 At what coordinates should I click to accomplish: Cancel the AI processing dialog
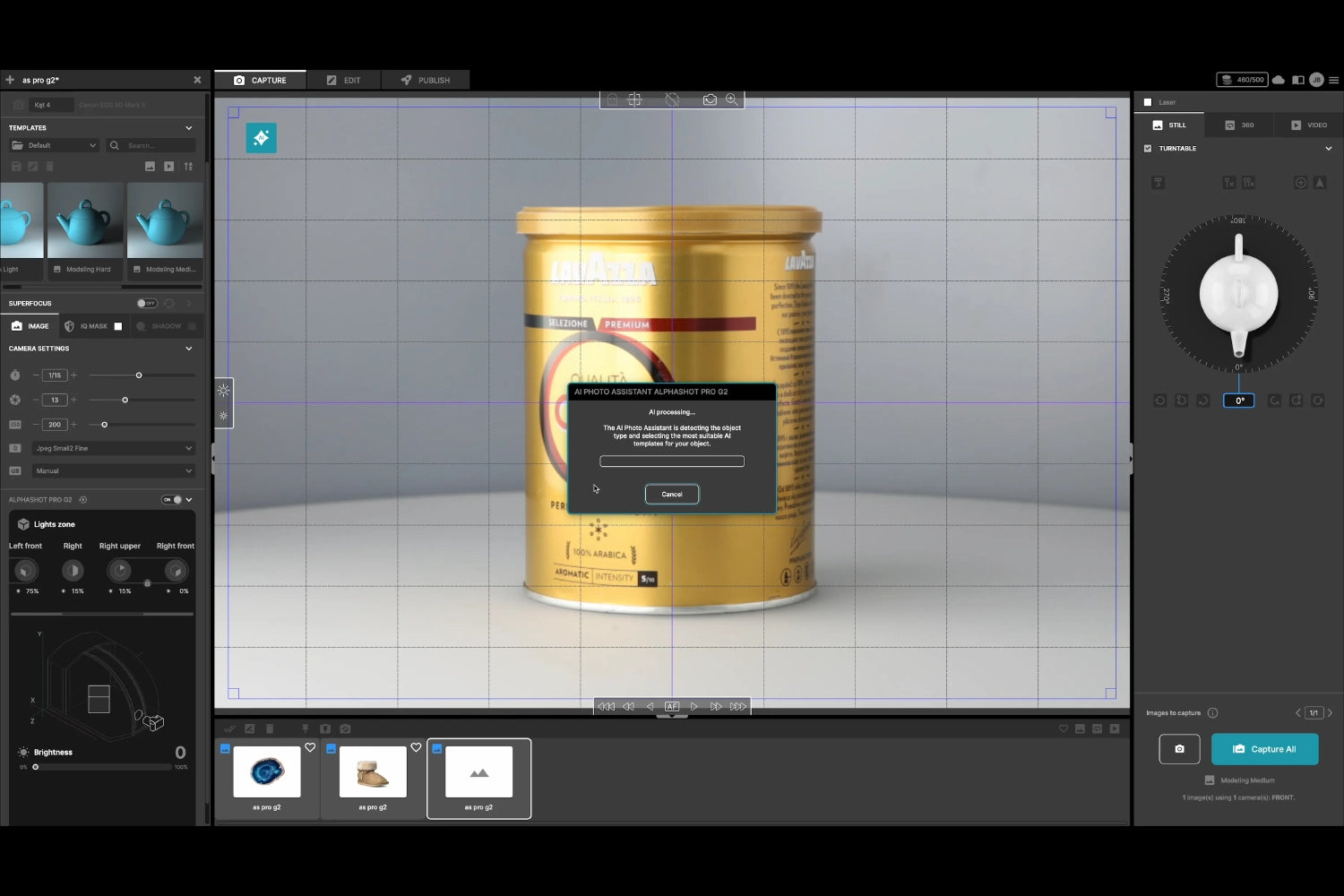tap(672, 495)
